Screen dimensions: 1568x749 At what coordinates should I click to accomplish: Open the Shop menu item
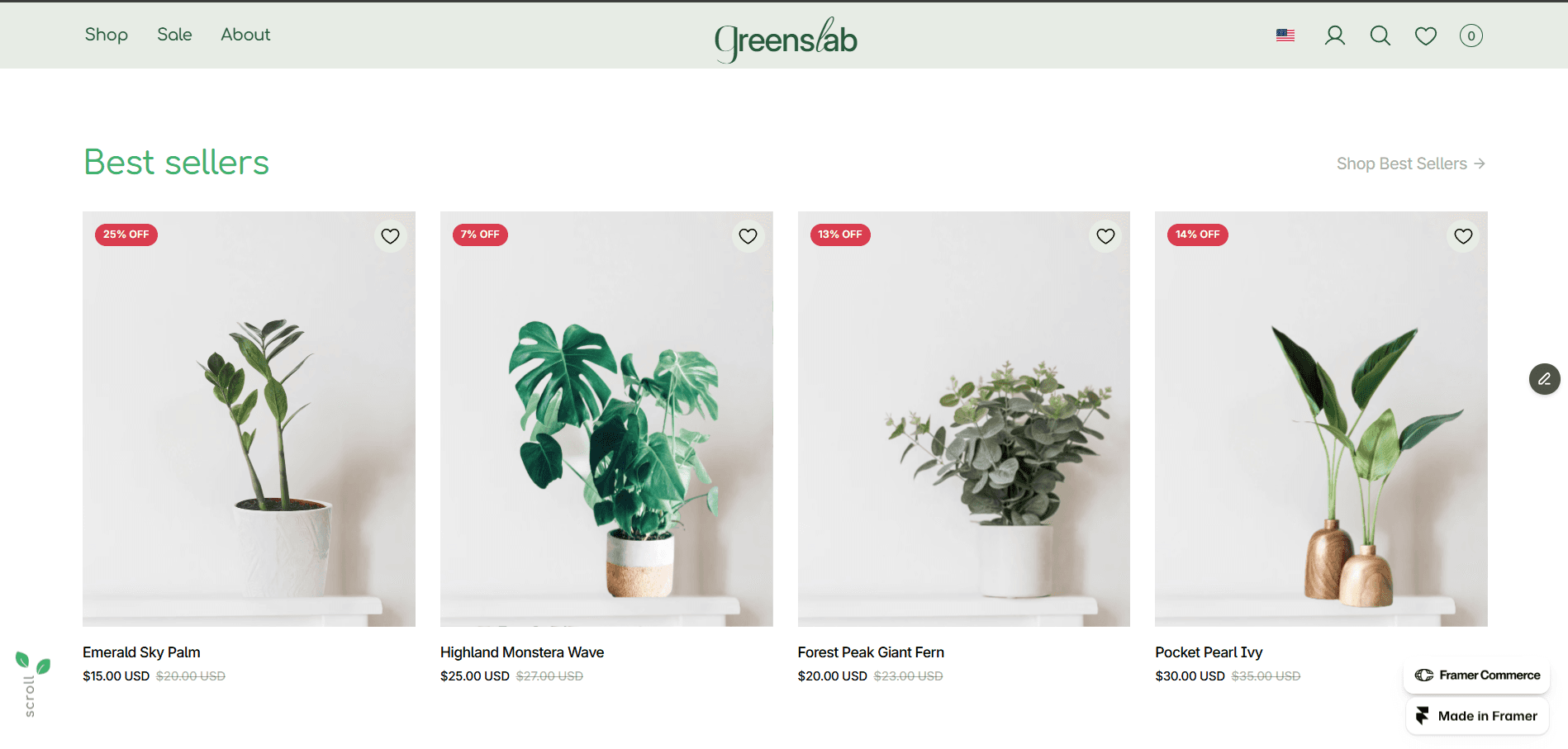pyautogui.click(x=107, y=35)
